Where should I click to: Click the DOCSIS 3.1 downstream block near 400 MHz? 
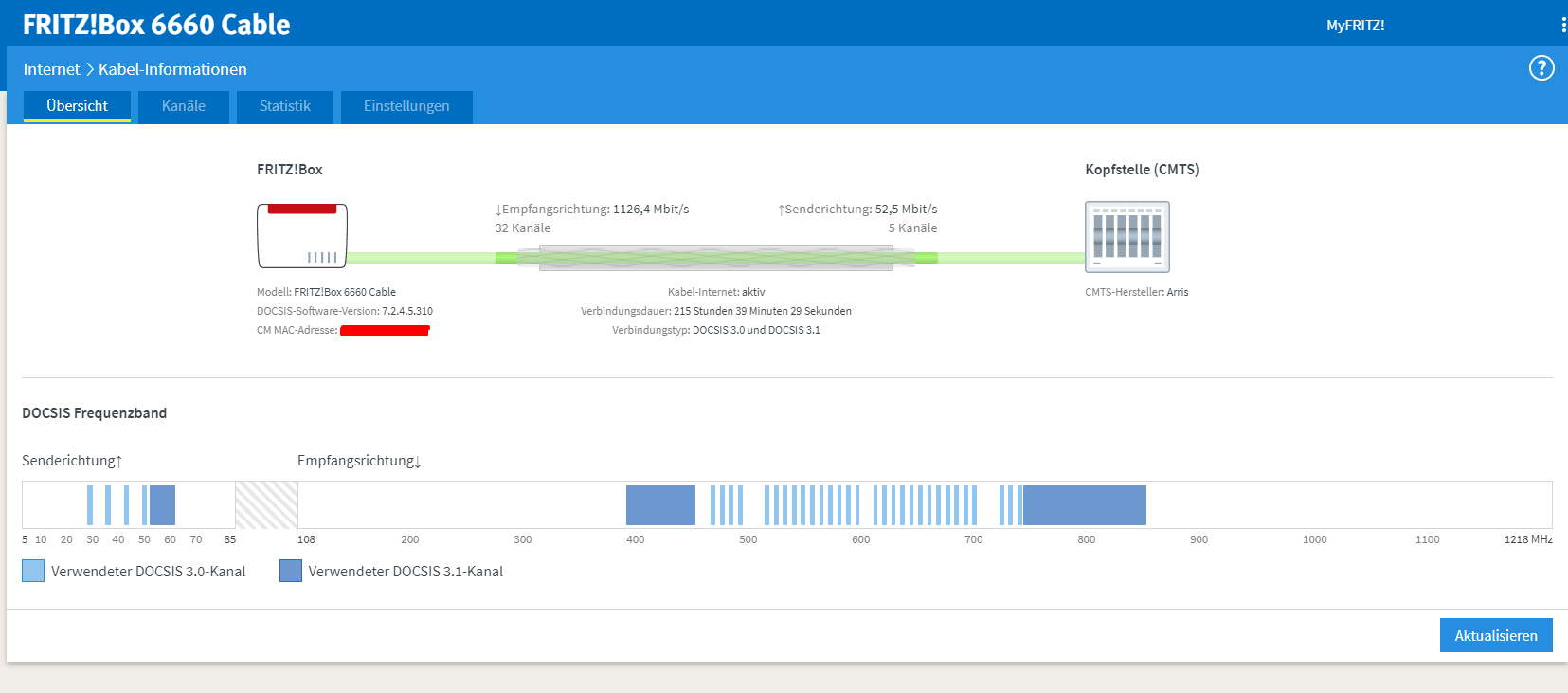[660, 505]
